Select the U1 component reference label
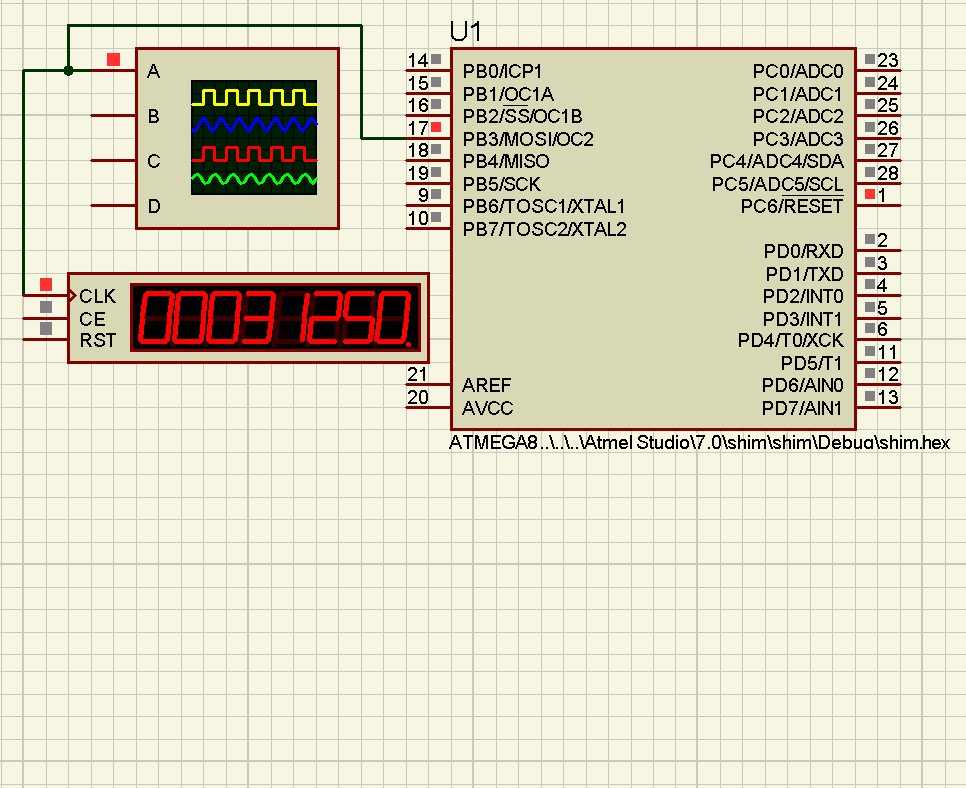 click(465, 31)
